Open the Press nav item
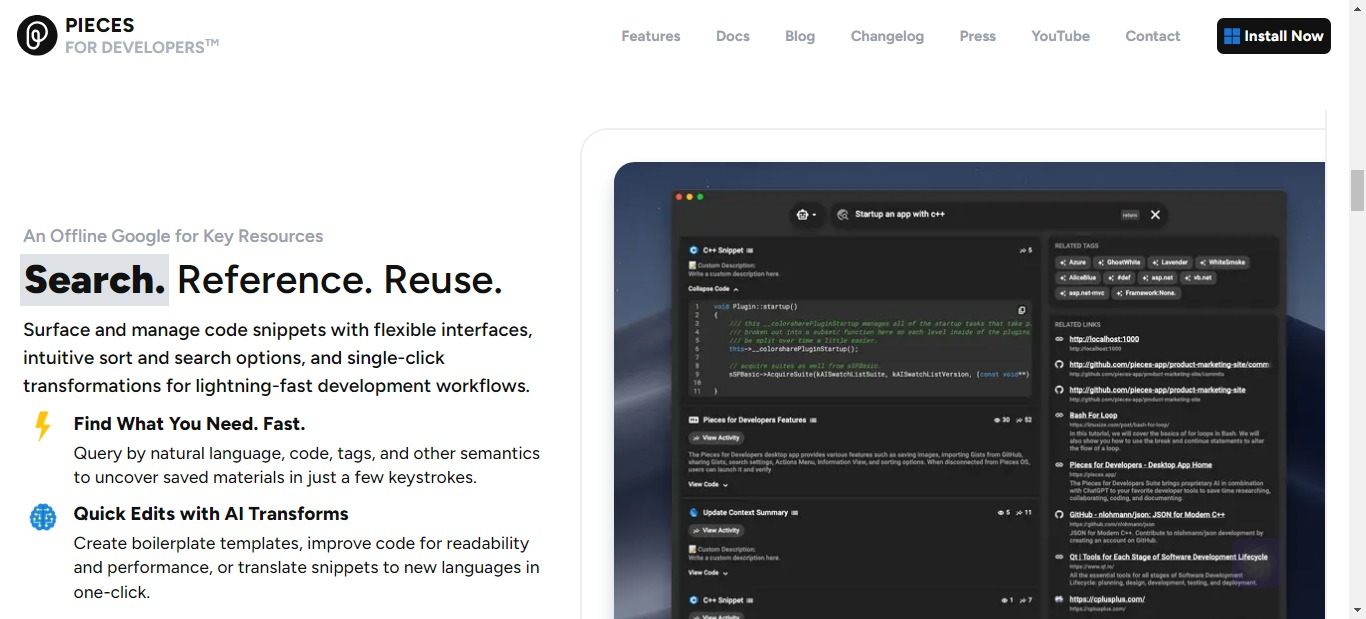The width and height of the screenshot is (1366, 619). [978, 36]
